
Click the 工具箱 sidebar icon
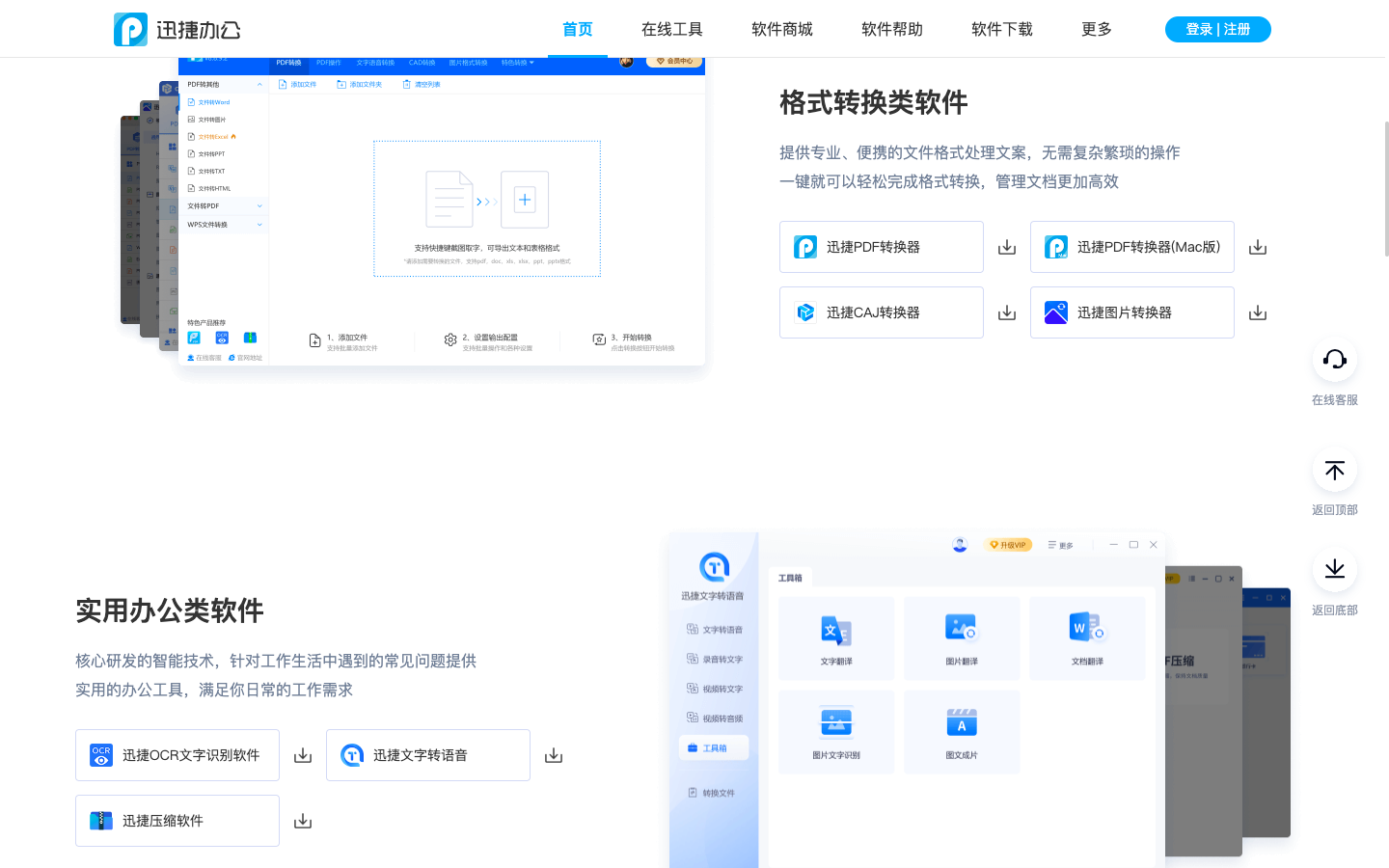(x=714, y=746)
